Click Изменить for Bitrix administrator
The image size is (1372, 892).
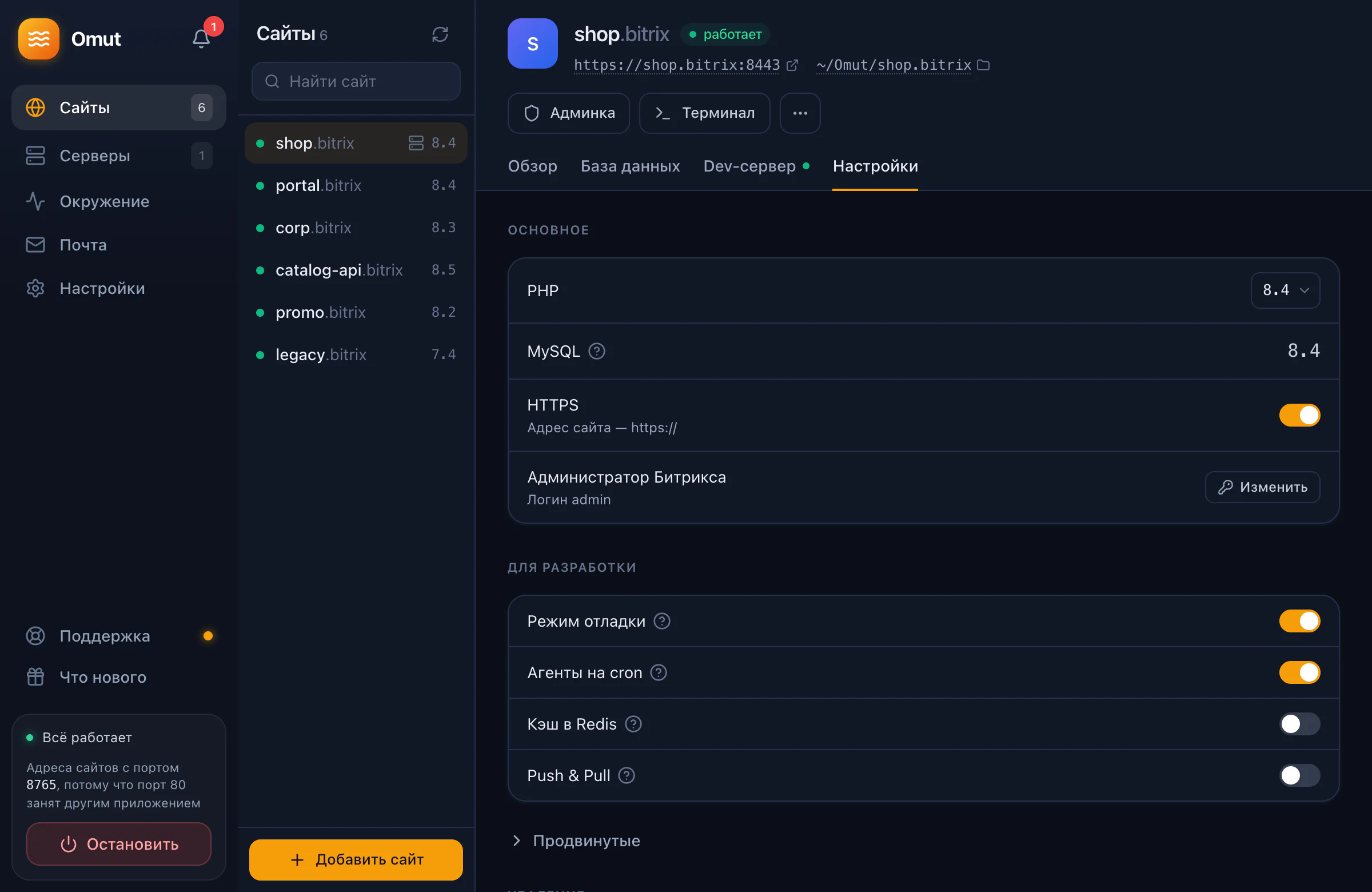coord(1262,487)
